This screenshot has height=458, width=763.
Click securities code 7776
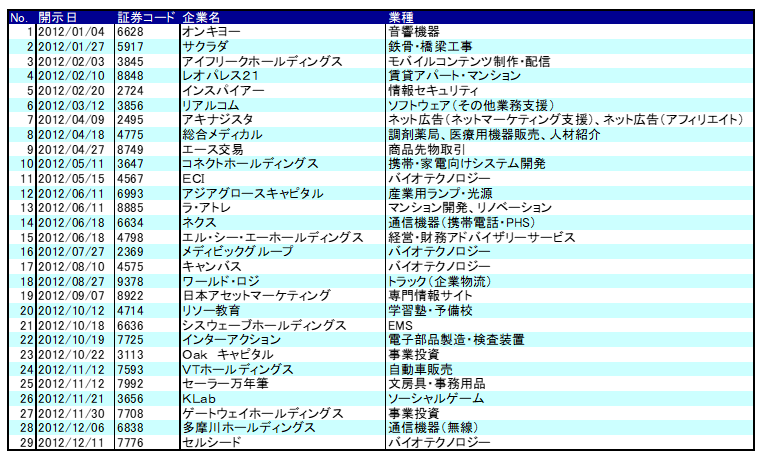130,442
